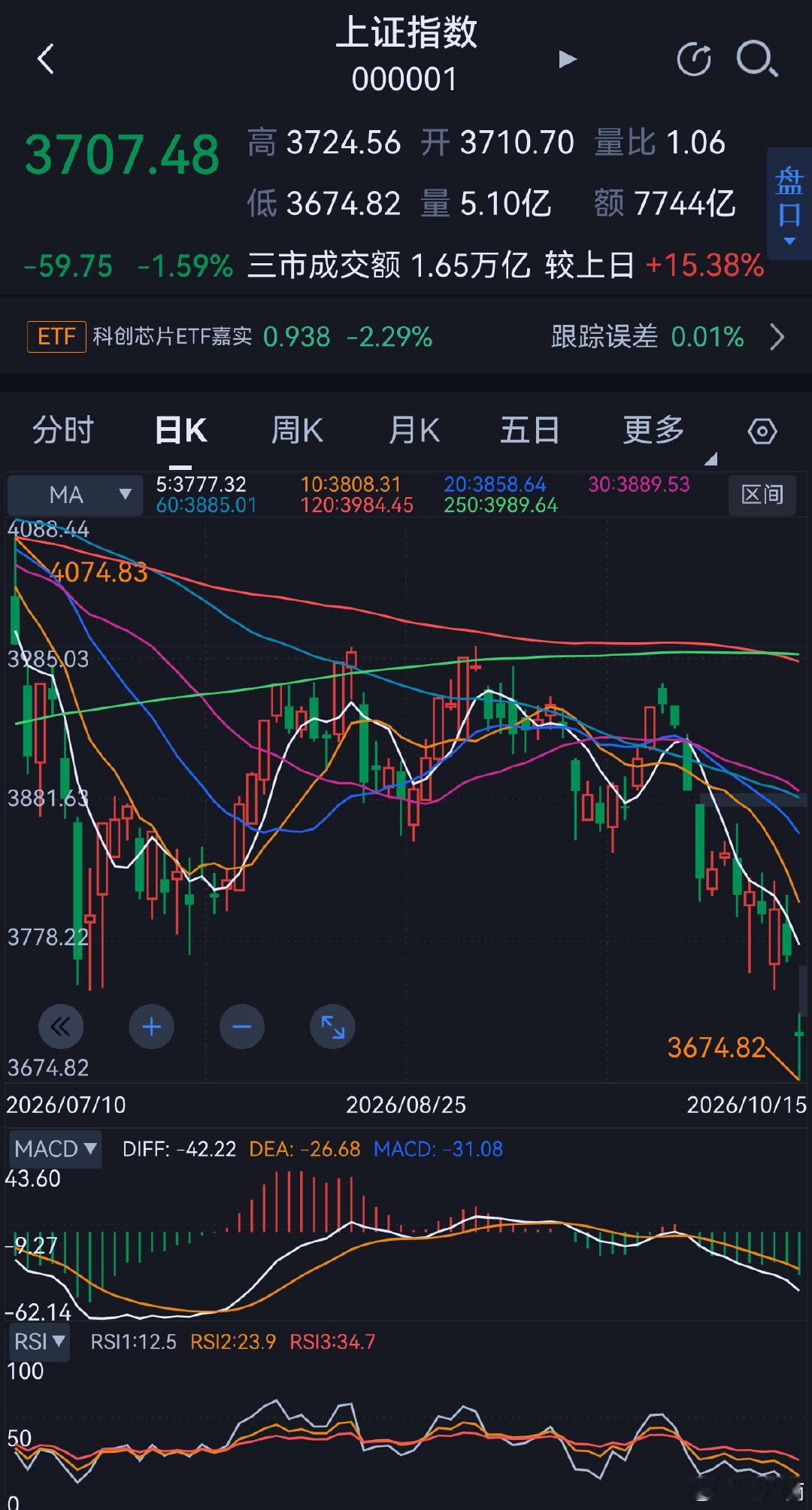This screenshot has height=1510, width=812.
Task: Switch to the 分时 tab
Action: (62, 430)
